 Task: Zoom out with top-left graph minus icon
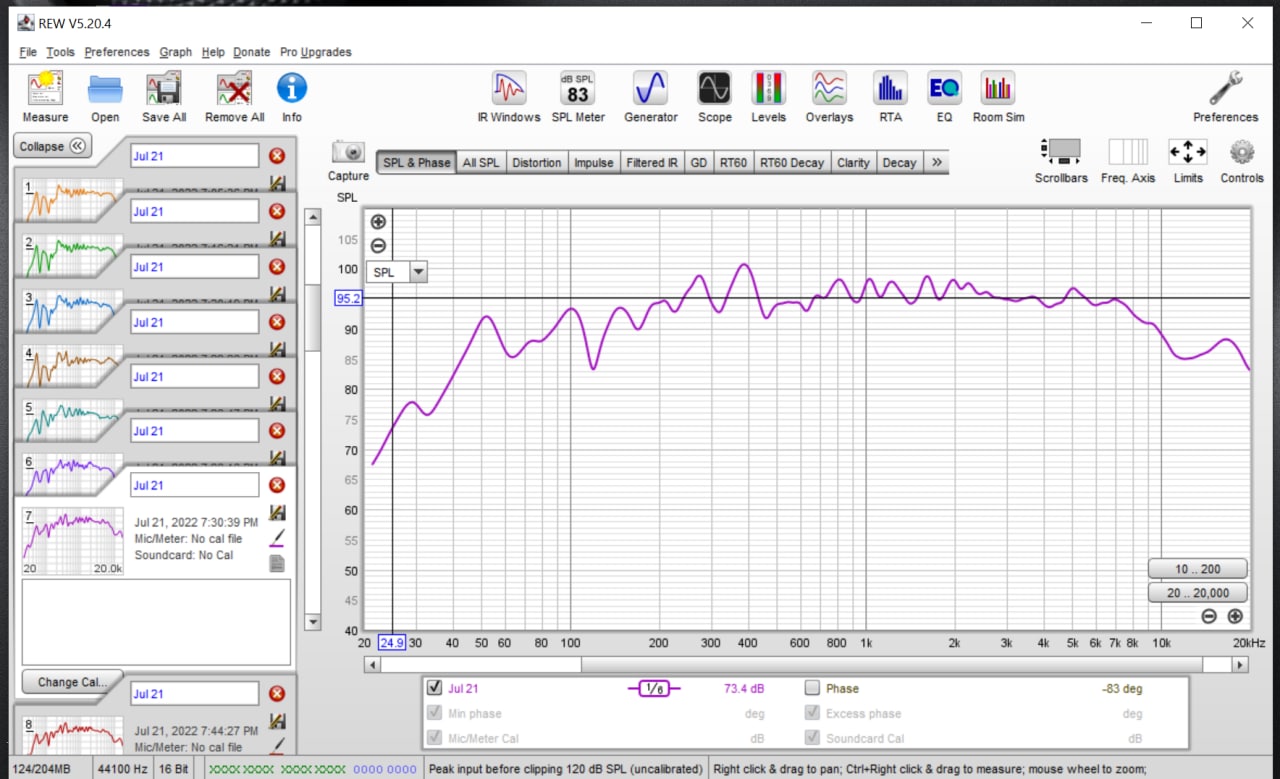(x=378, y=246)
